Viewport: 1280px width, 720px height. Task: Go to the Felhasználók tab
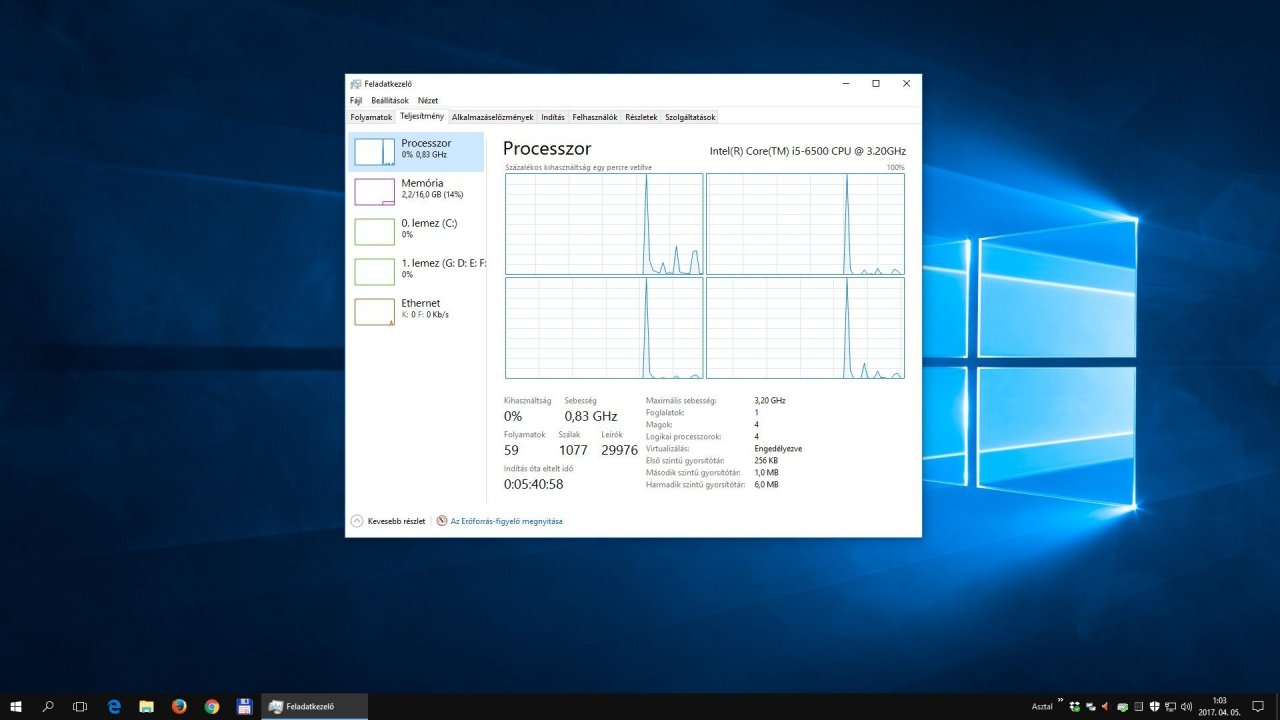(595, 117)
